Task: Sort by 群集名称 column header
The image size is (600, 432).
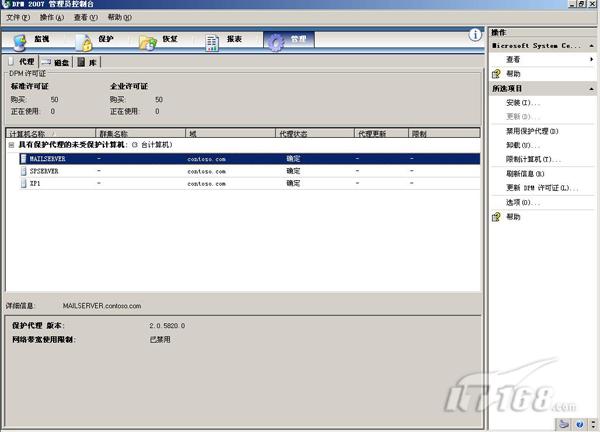Action: 140,133
